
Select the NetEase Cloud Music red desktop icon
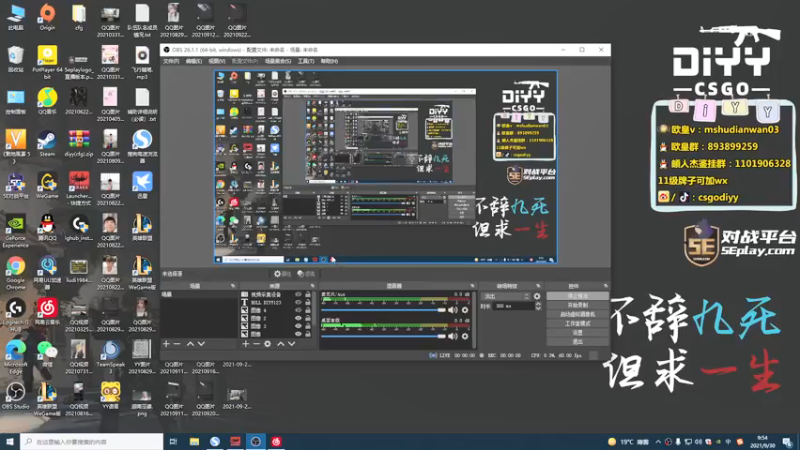(x=47, y=312)
